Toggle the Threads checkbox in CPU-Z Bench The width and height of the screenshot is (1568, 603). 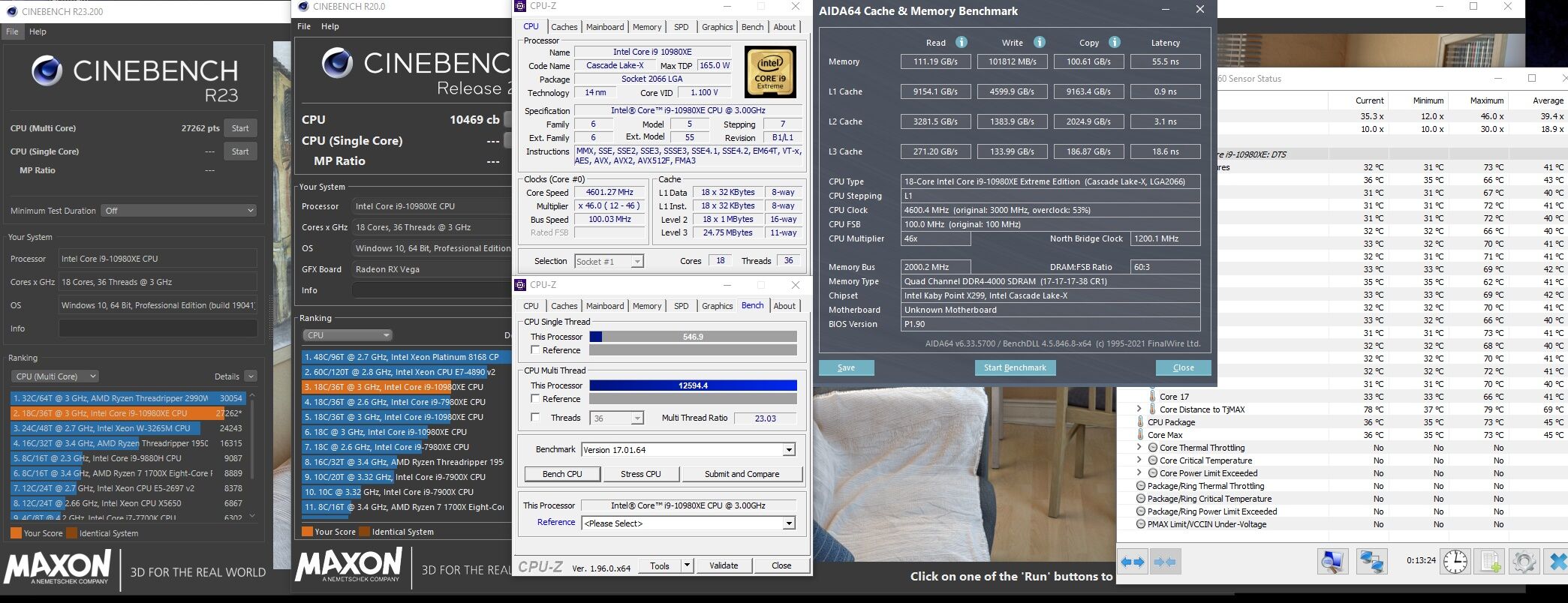click(x=535, y=417)
